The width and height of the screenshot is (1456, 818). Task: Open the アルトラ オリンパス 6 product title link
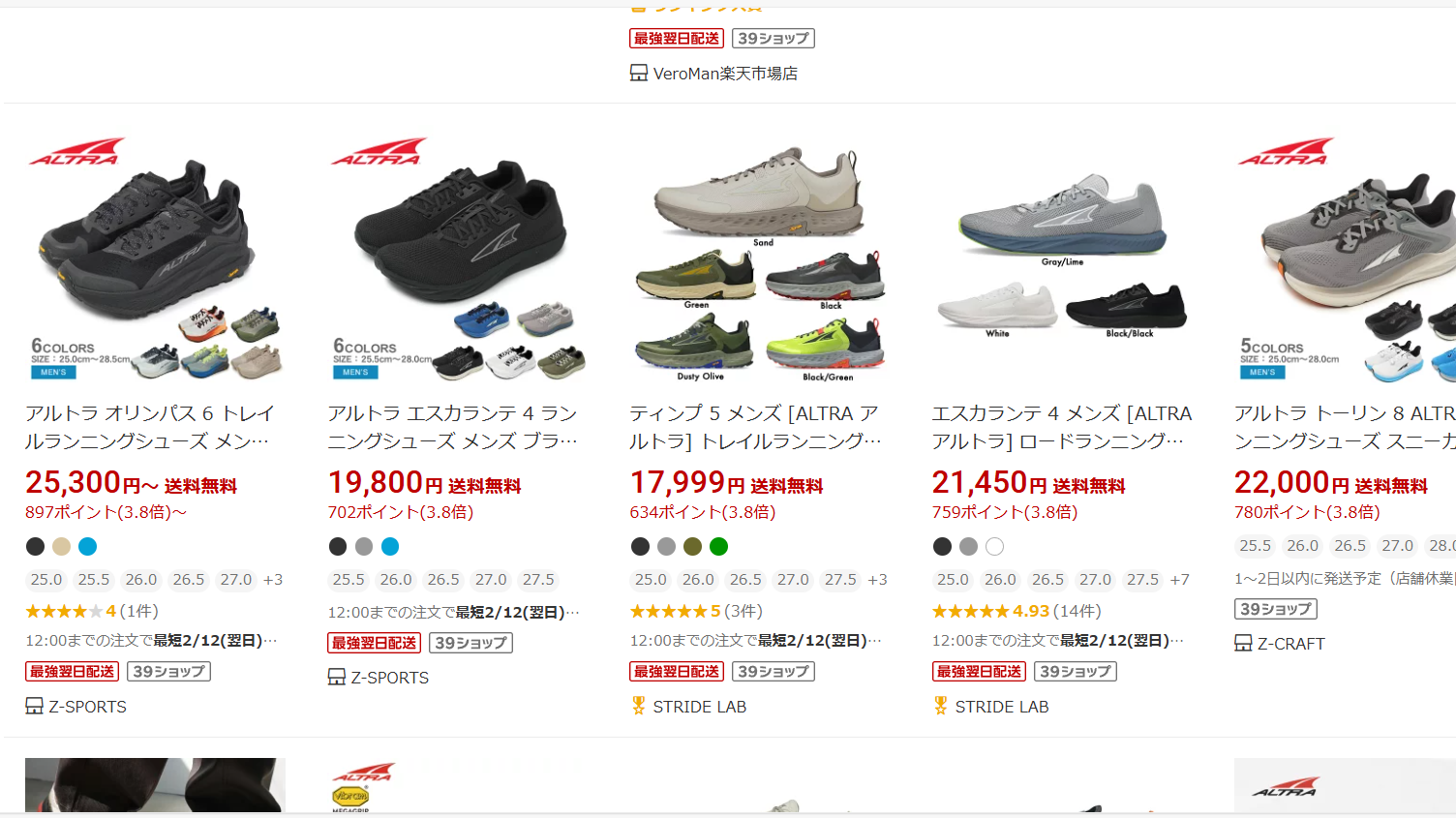click(x=150, y=427)
